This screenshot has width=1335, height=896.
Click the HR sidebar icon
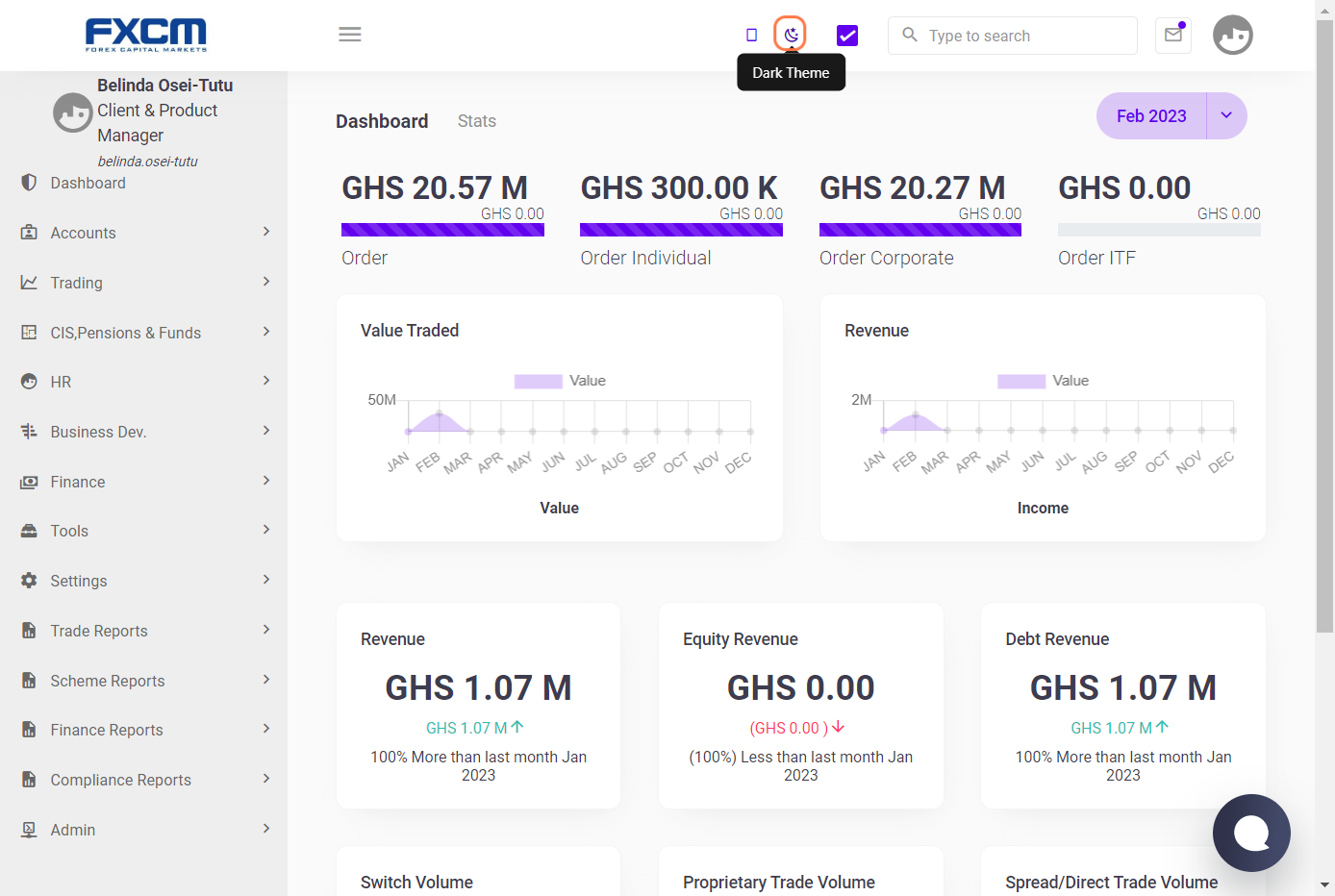(x=29, y=382)
